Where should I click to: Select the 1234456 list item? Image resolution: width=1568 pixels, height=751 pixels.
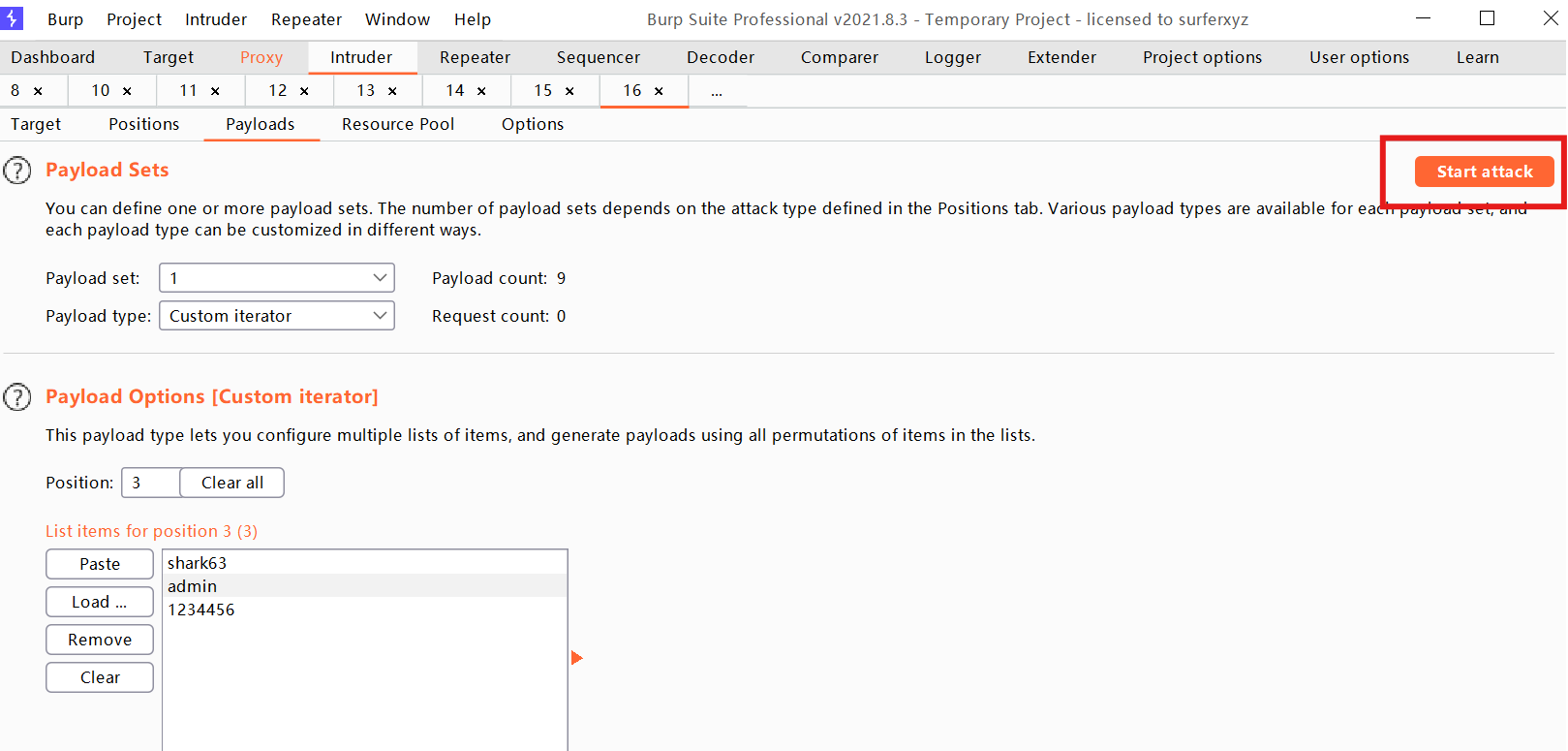365,610
